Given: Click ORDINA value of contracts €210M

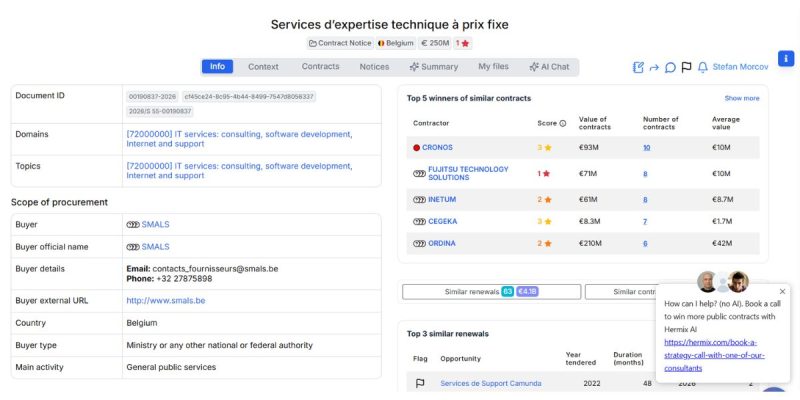Looking at the screenshot, I should [x=590, y=244].
